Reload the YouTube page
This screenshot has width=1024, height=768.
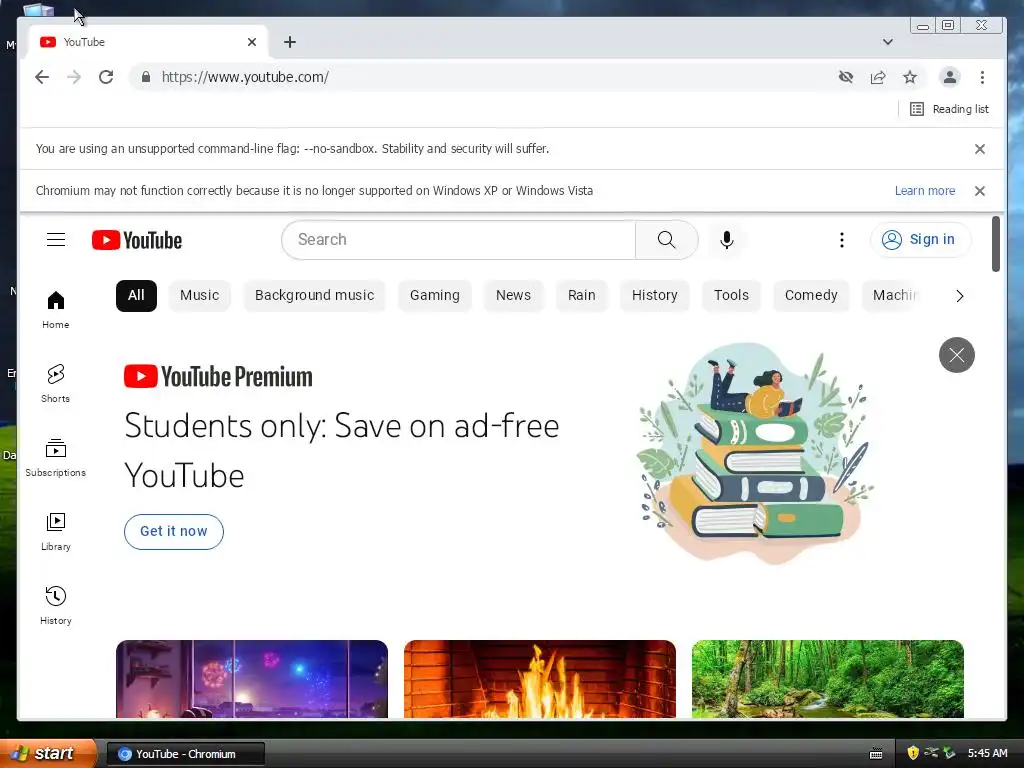click(106, 77)
